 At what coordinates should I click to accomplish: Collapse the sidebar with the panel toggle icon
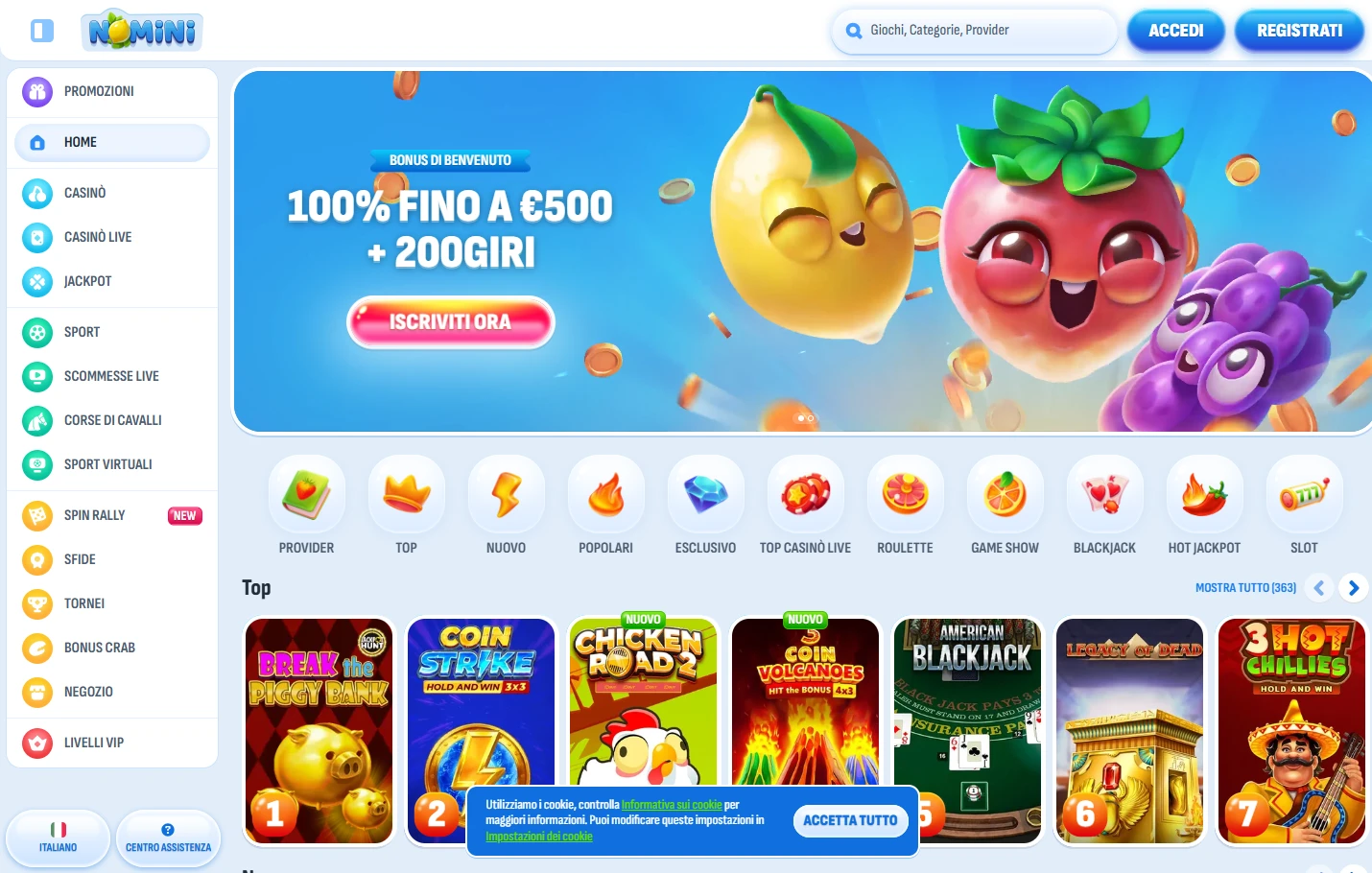pyautogui.click(x=42, y=31)
